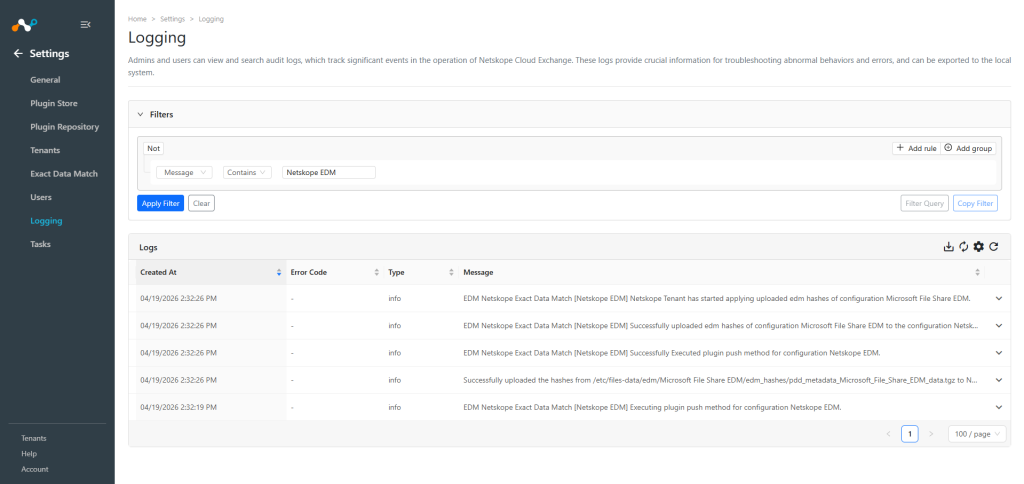The height and width of the screenshot is (484, 1024).
Task: Click the Netskope EDM filter value field
Action: click(329, 172)
